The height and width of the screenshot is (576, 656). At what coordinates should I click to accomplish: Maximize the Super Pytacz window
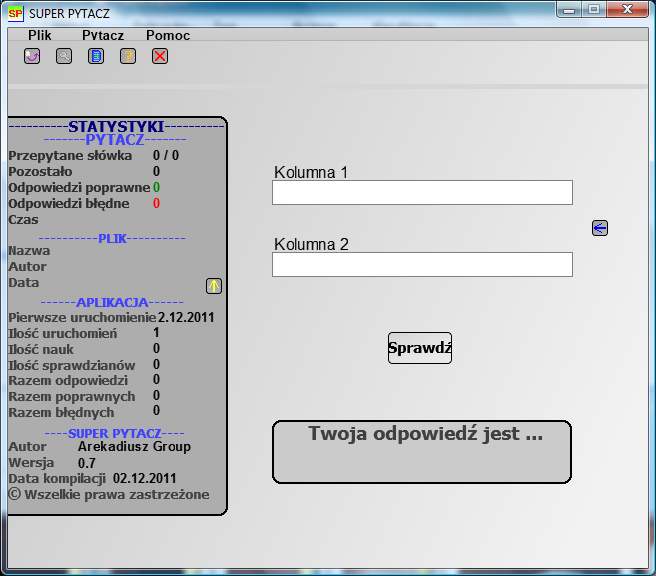coord(594,10)
